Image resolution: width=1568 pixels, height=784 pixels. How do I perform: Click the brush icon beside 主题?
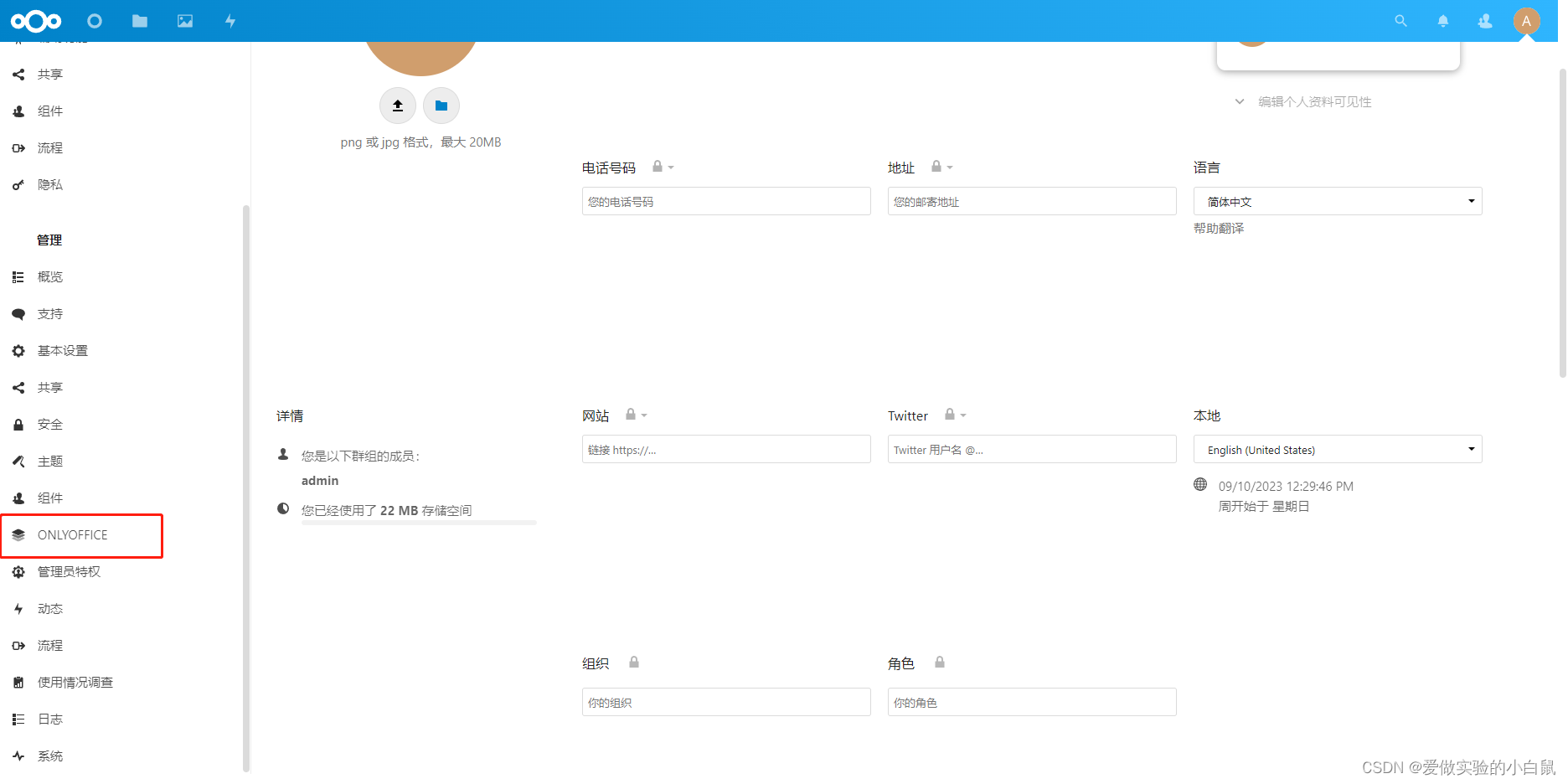tap(18, 462)
